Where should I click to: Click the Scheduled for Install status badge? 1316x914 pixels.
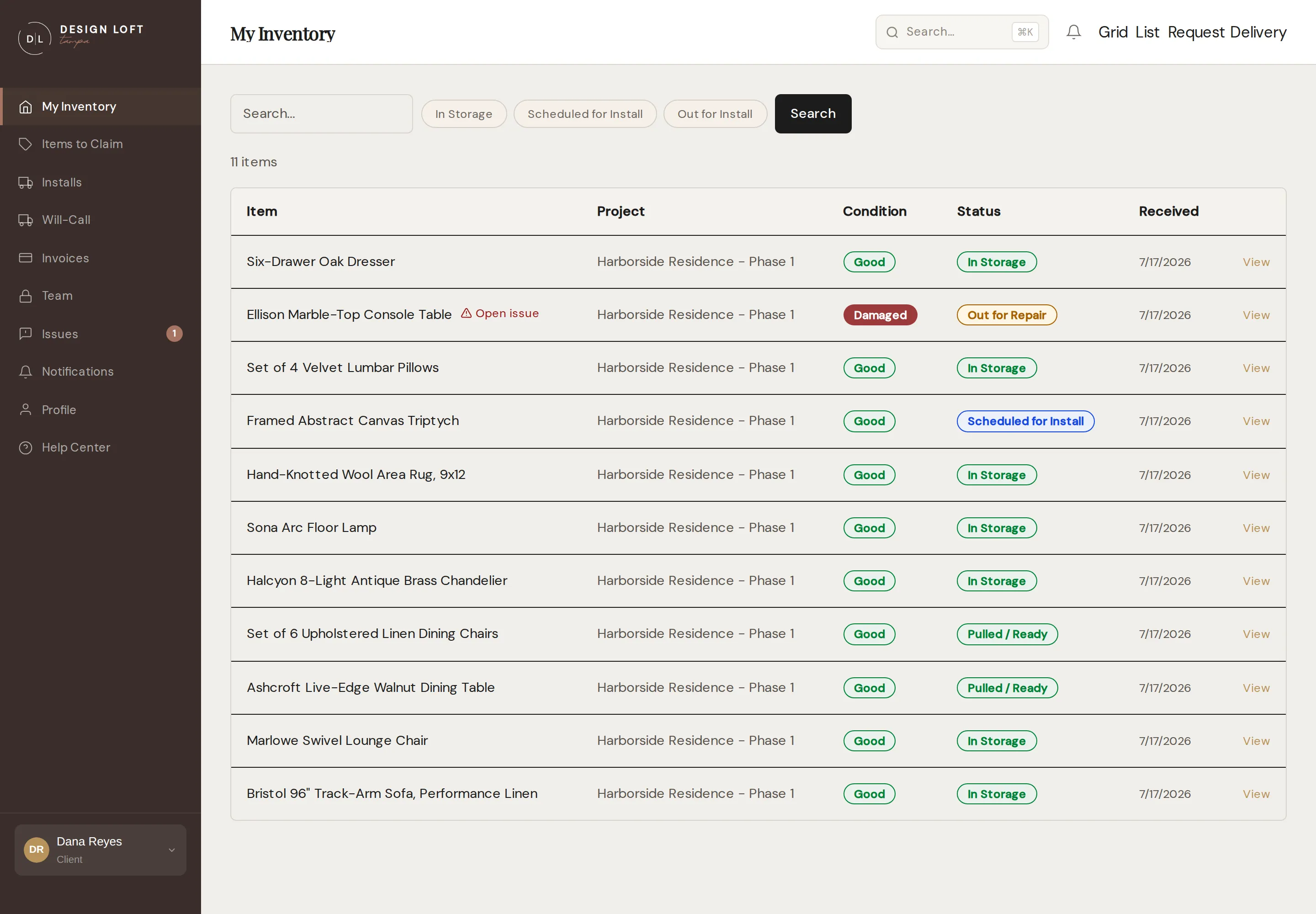(1025, 421)
